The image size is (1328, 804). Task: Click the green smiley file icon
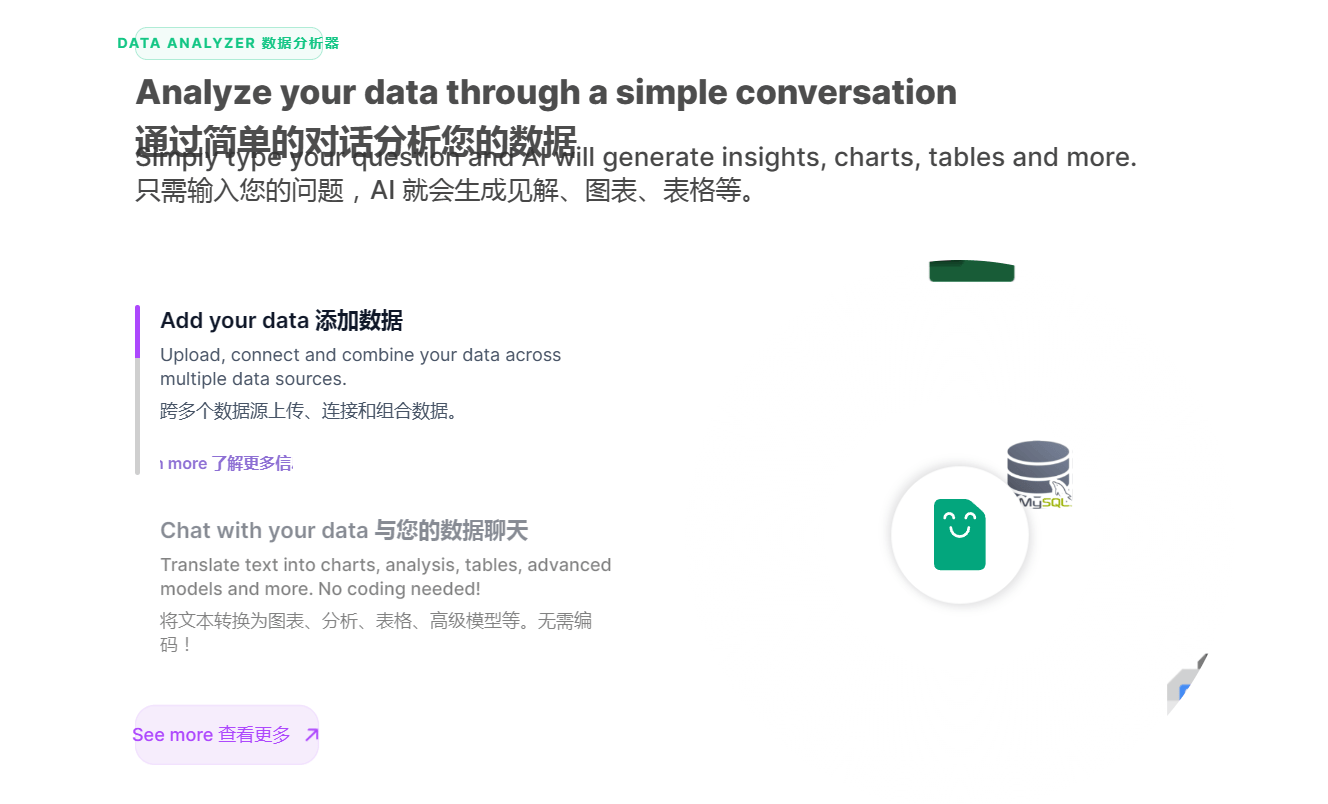coord(959,535)
